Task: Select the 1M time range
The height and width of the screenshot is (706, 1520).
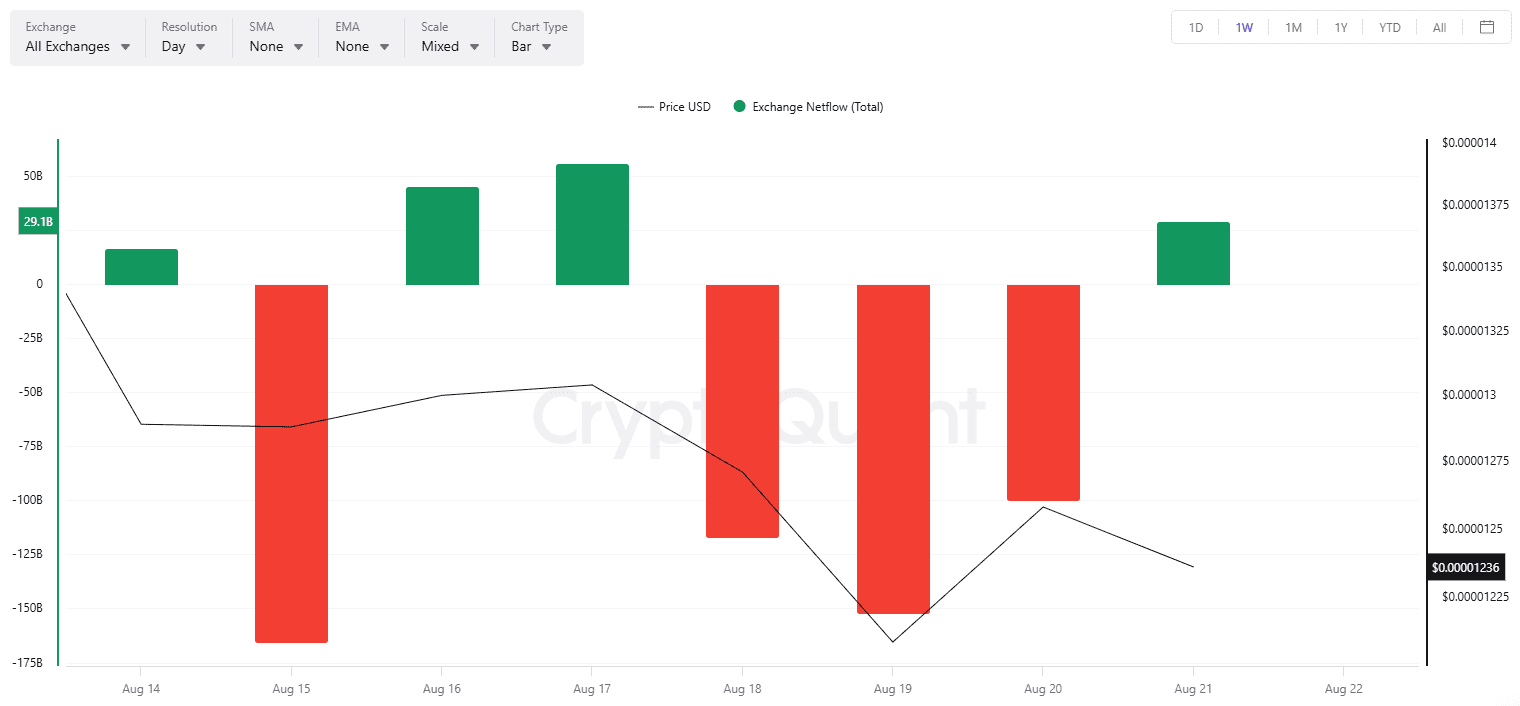Action: 1293,27
